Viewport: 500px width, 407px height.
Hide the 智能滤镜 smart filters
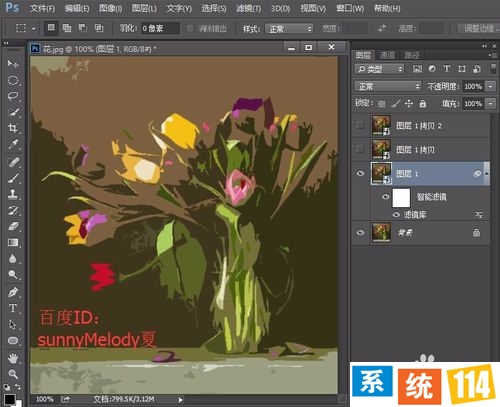click(385, 197)
